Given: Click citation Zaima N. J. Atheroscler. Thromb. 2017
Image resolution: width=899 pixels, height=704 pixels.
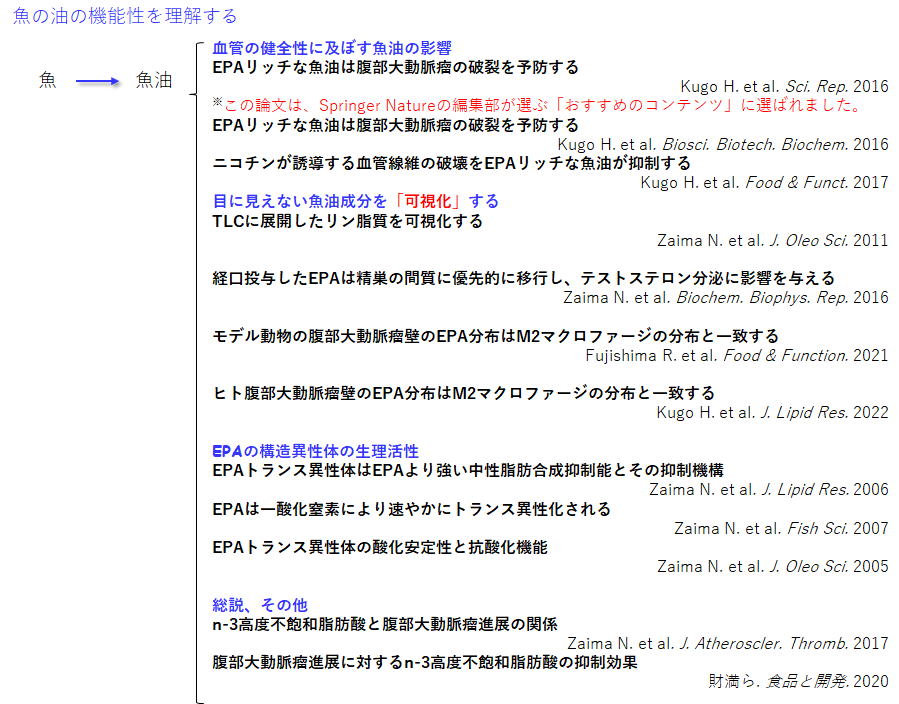Looking at the screenshot, I should [728, 644].
